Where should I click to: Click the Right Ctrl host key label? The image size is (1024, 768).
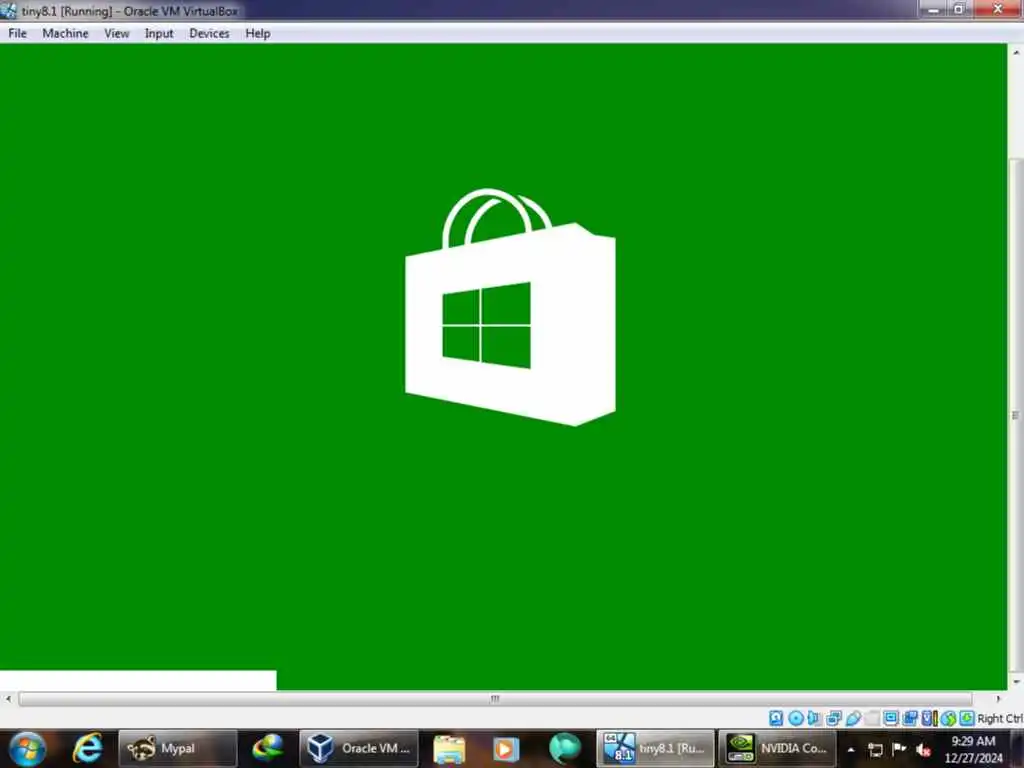pos(1000,718)
